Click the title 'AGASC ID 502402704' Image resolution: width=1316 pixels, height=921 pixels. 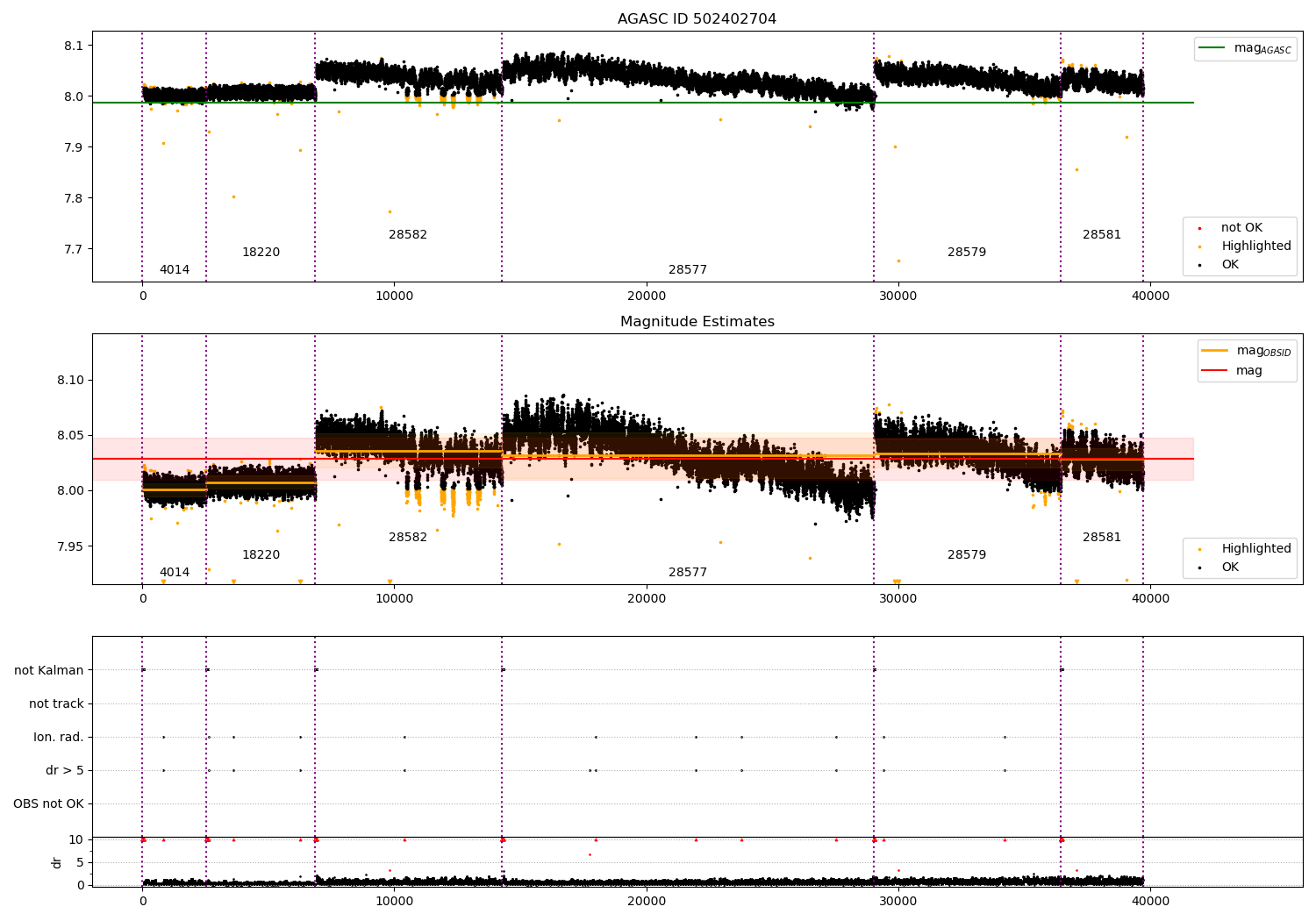(x=697, y=19)
